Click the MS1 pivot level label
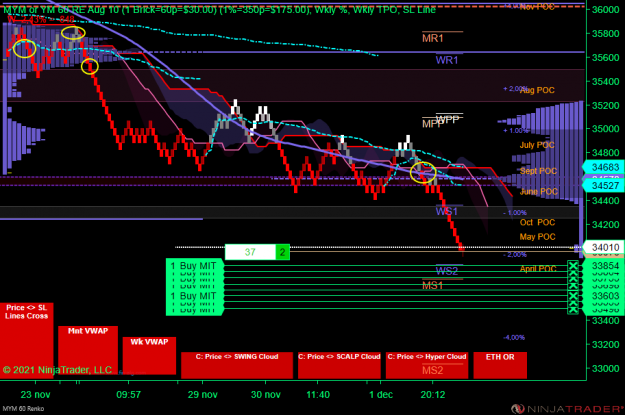Image resolution: width=625 pixels, height=415 pixels. pos(432,285)
